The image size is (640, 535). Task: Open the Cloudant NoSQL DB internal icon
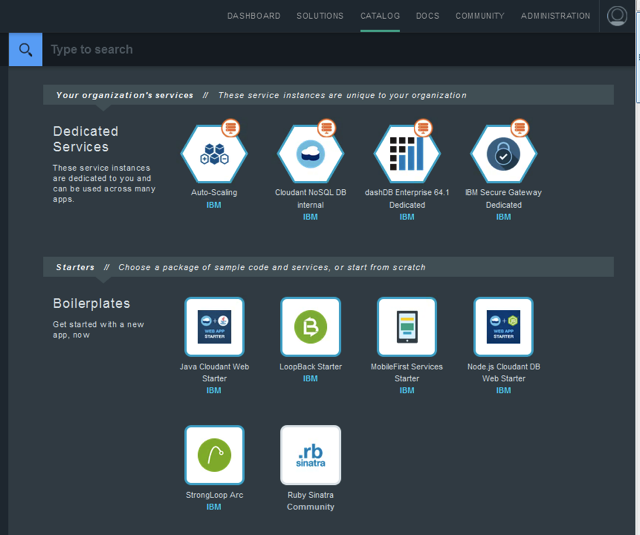click(311, 154)
